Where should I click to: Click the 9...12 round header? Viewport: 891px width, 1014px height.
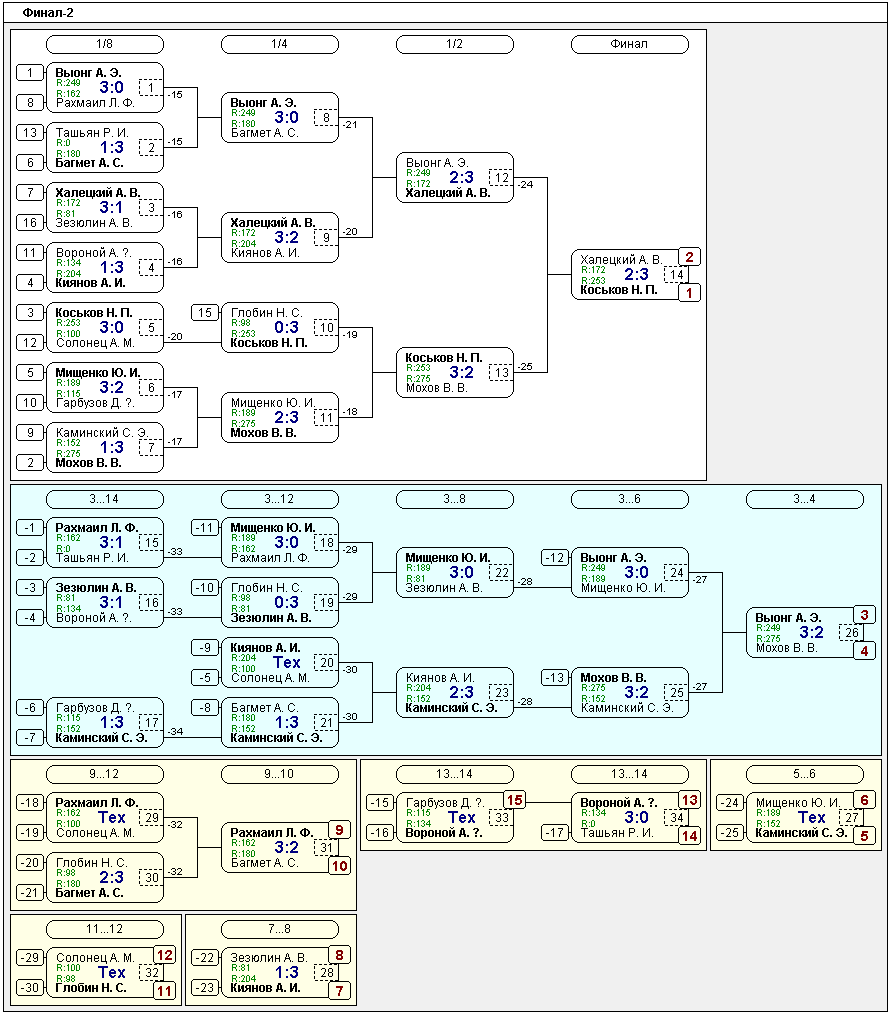click(105, 774)
